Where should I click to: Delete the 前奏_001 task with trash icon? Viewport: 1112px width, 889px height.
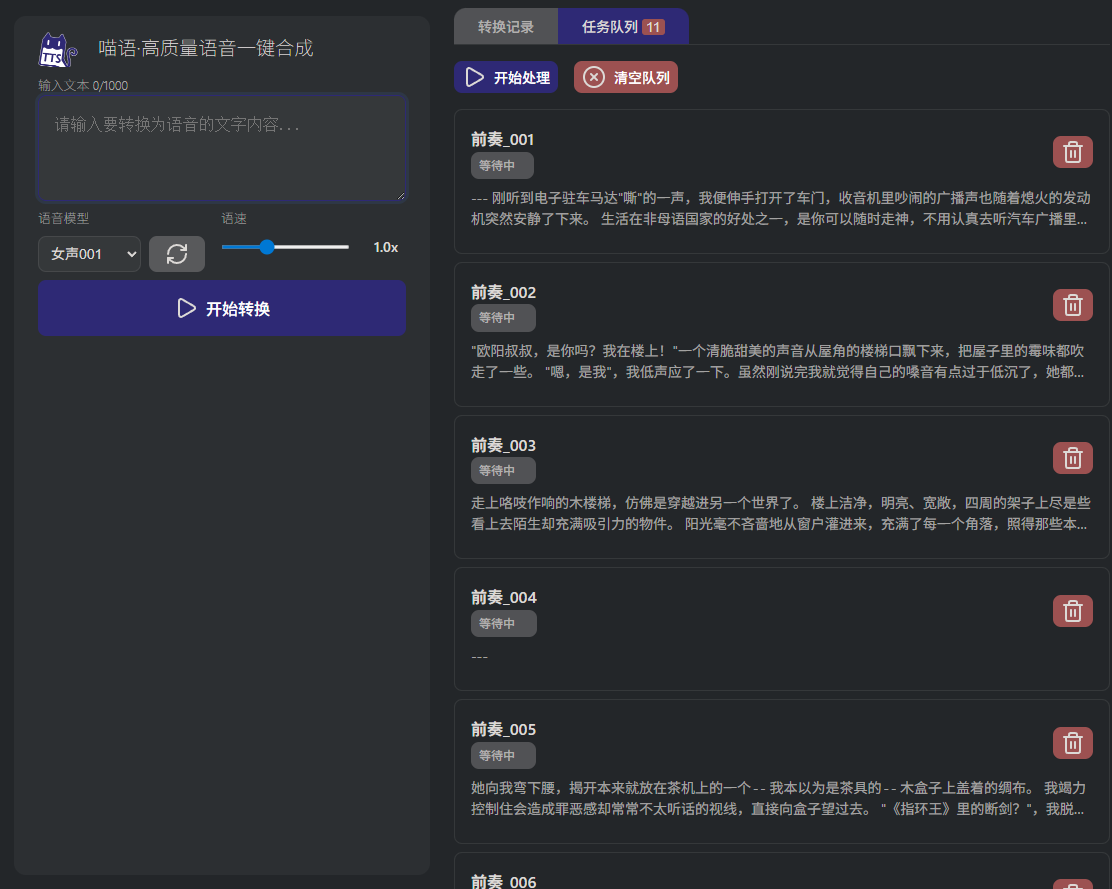click(1072, 152)
